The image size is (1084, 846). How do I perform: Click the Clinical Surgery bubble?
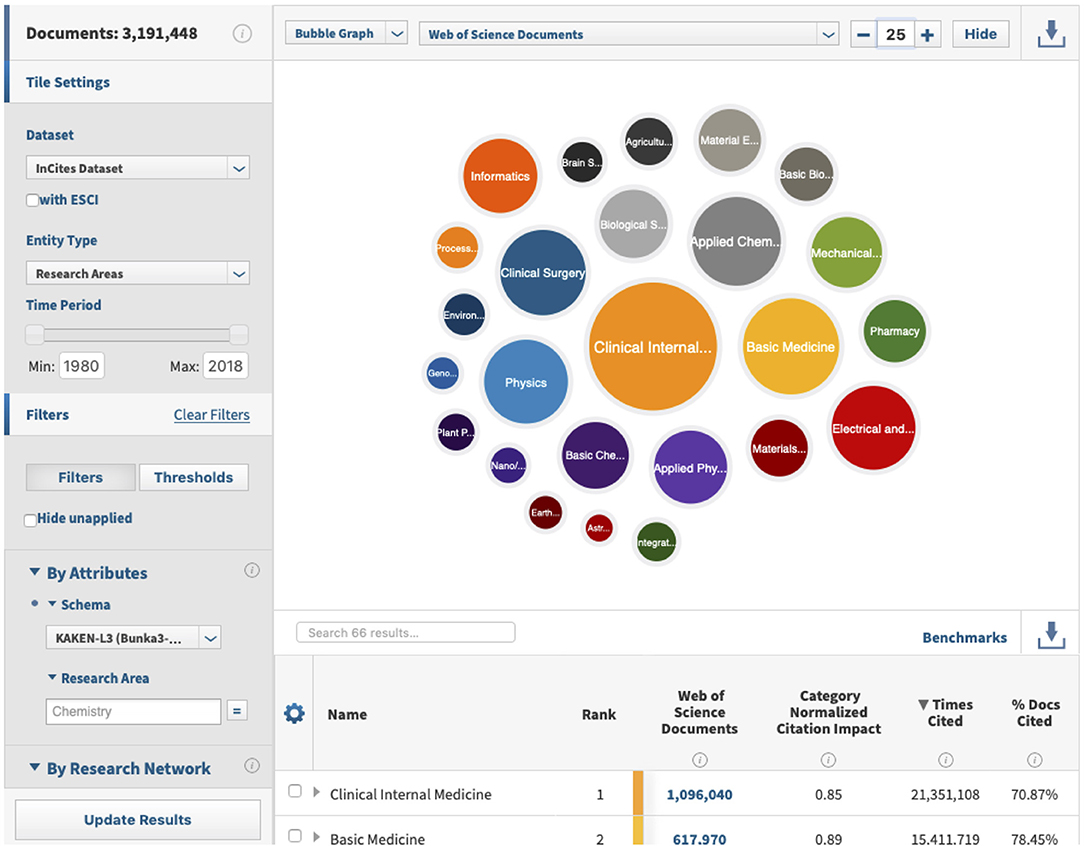[x=543, y=272]
